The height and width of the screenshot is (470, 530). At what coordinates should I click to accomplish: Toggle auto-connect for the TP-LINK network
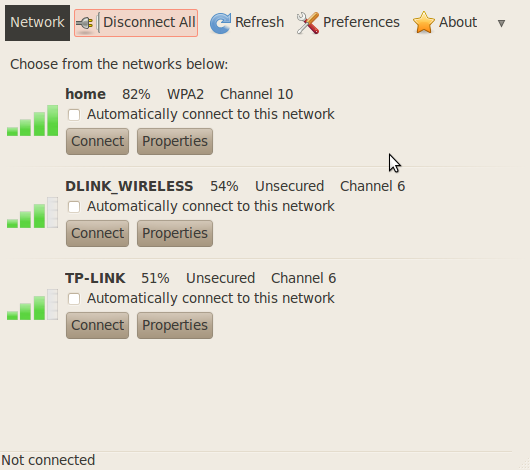74,299
